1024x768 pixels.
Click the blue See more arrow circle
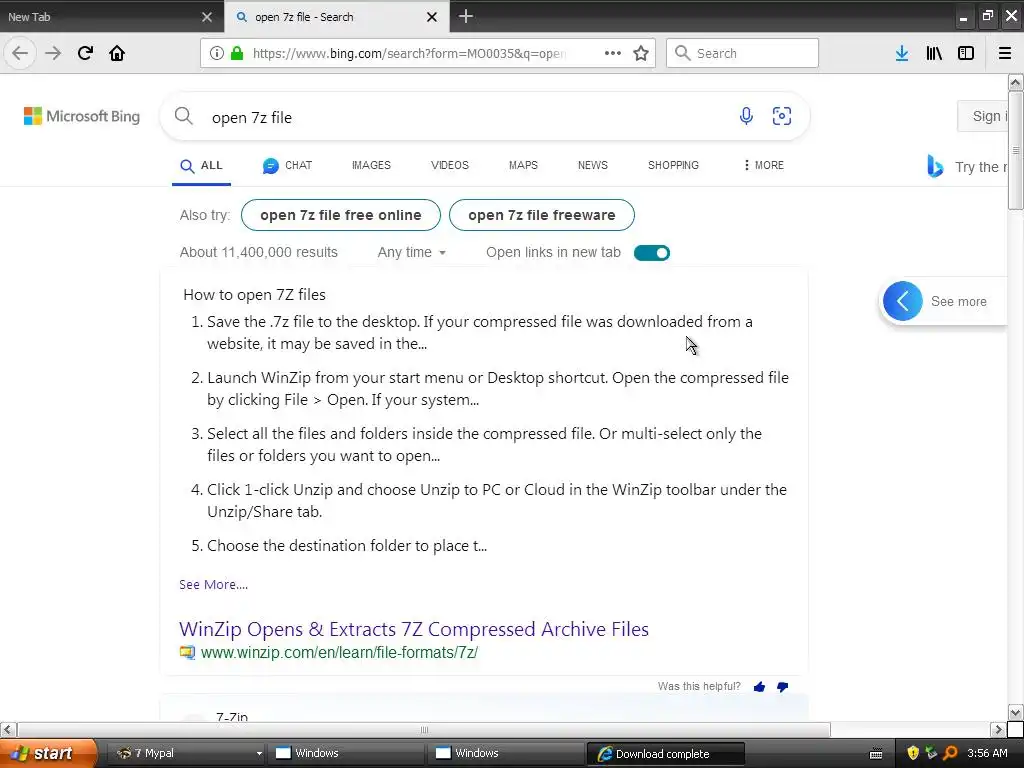pyautogui.click(x=903, y=301)
